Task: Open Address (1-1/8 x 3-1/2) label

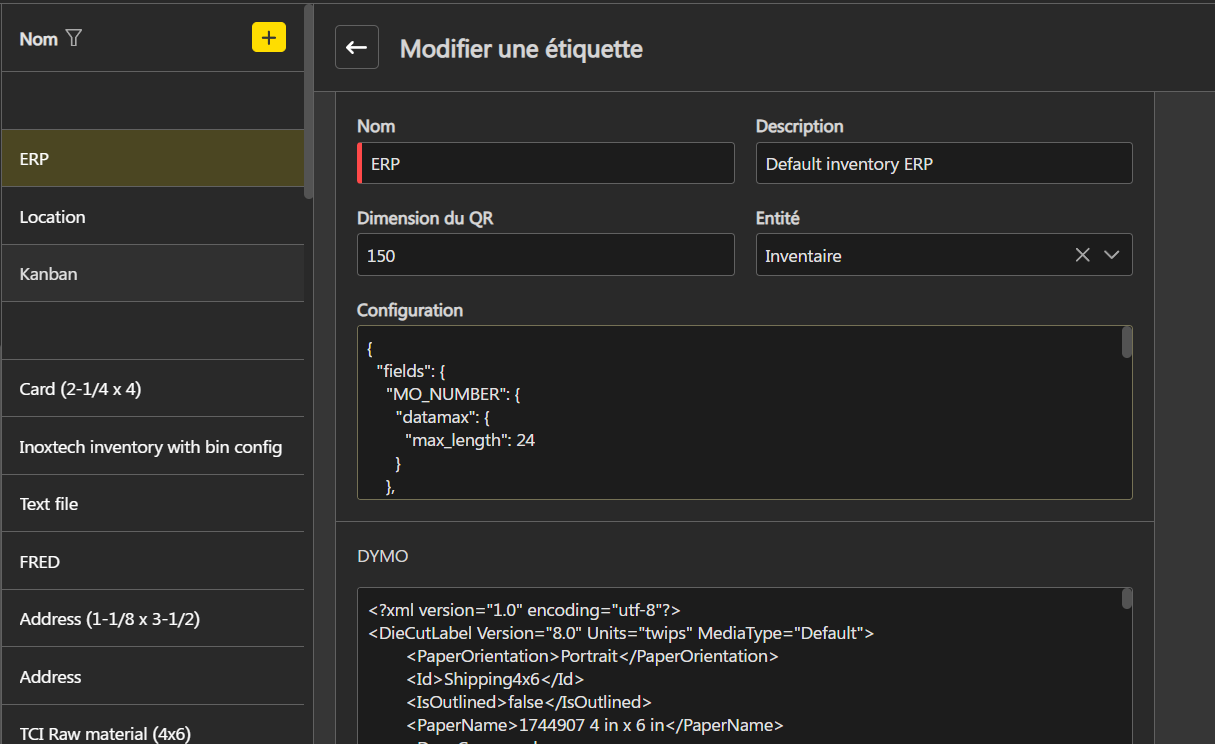Action: pyautogui.click(x=152, y=619)
